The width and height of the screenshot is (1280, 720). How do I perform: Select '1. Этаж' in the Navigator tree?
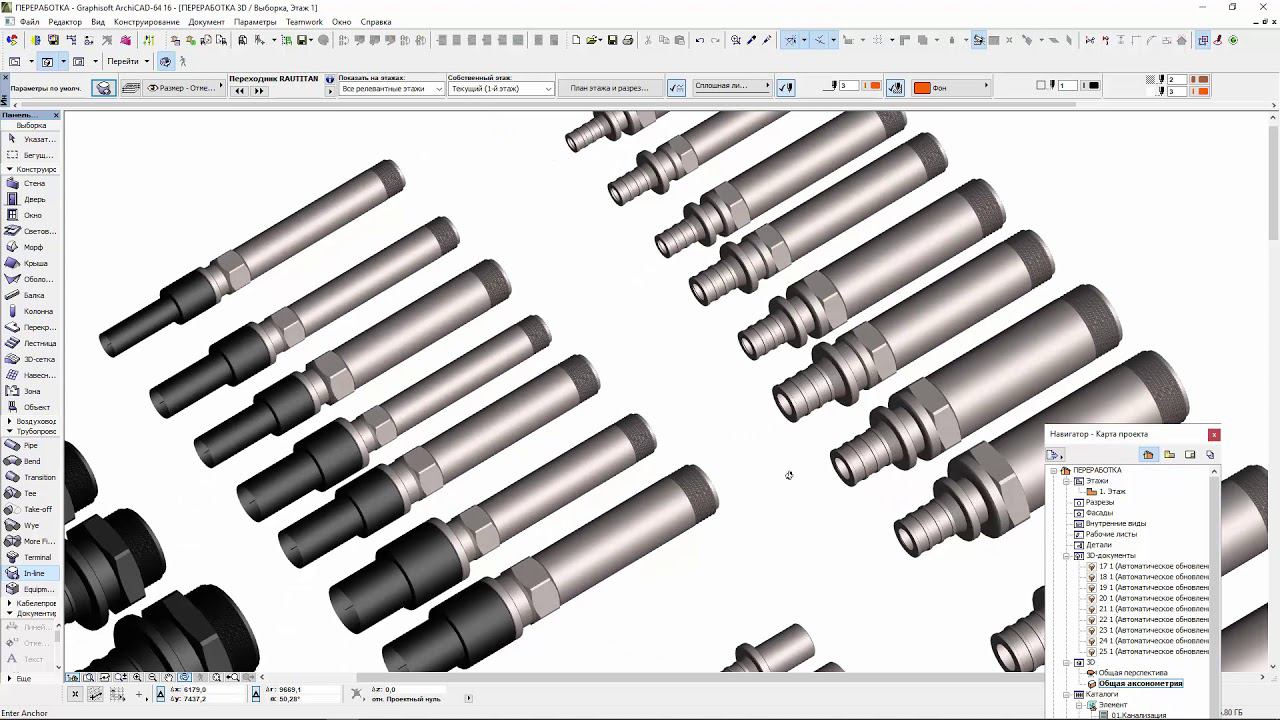pyautogui.click(x=1112, y=491)
